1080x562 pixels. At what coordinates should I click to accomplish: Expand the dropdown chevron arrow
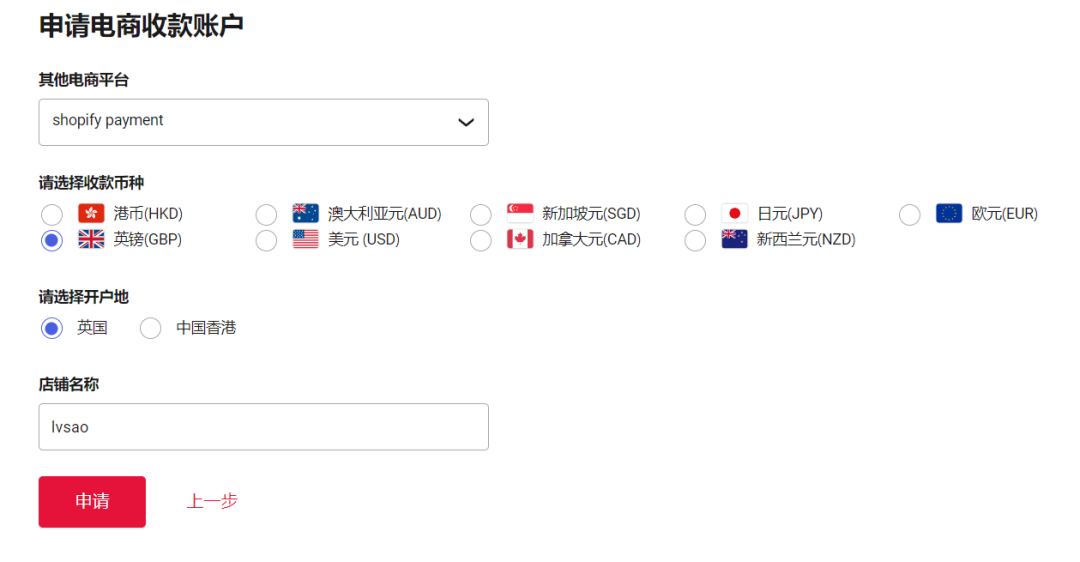pyautogui.click(x=466, y=122)
